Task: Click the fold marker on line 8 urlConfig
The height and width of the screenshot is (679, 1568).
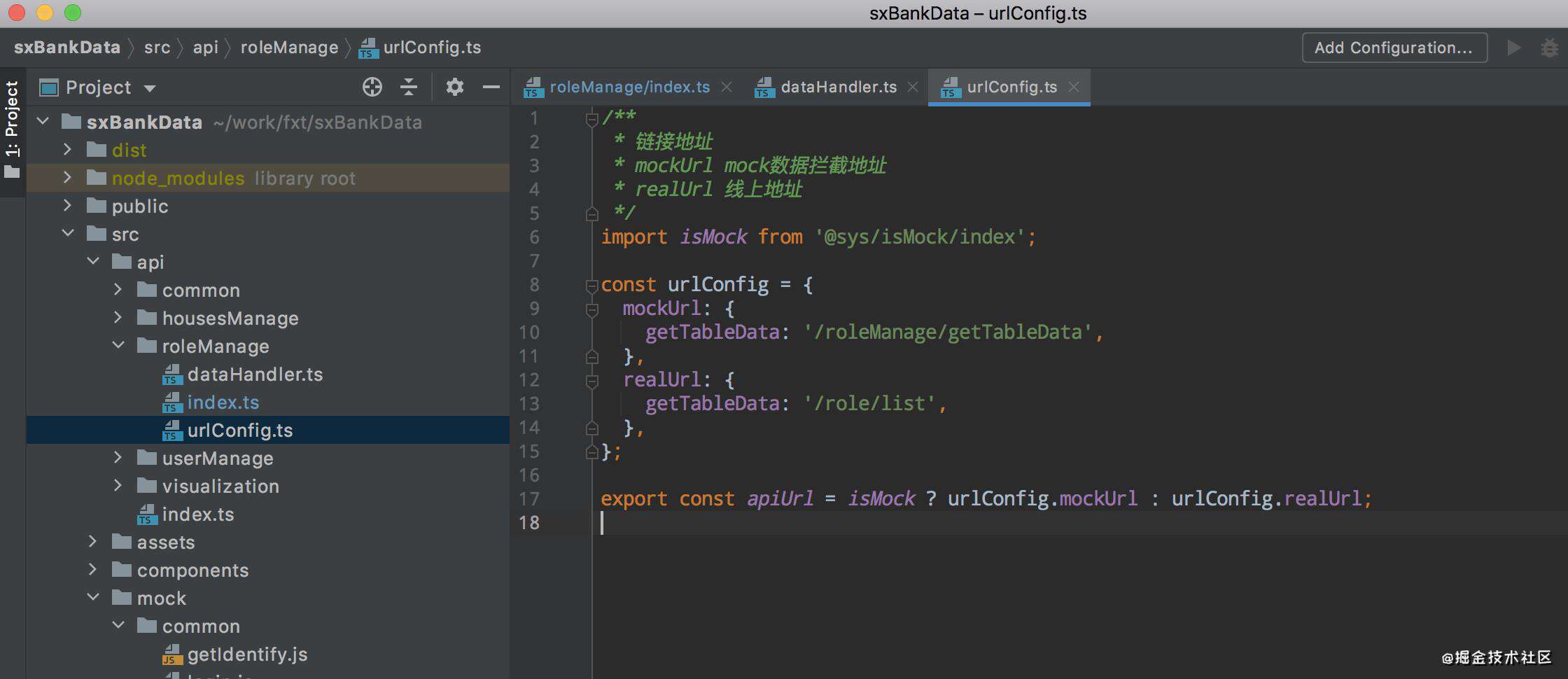Action: click(x=592, y=286)
